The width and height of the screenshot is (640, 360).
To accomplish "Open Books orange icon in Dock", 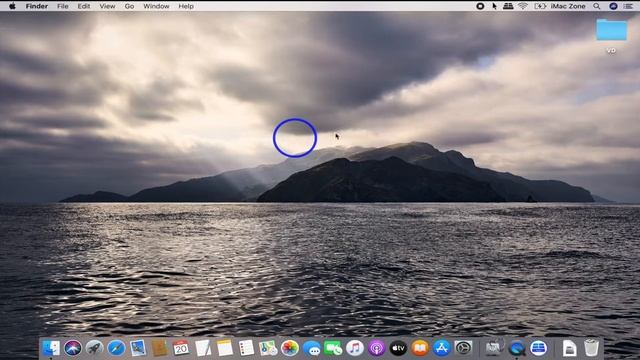I will 420,348.
